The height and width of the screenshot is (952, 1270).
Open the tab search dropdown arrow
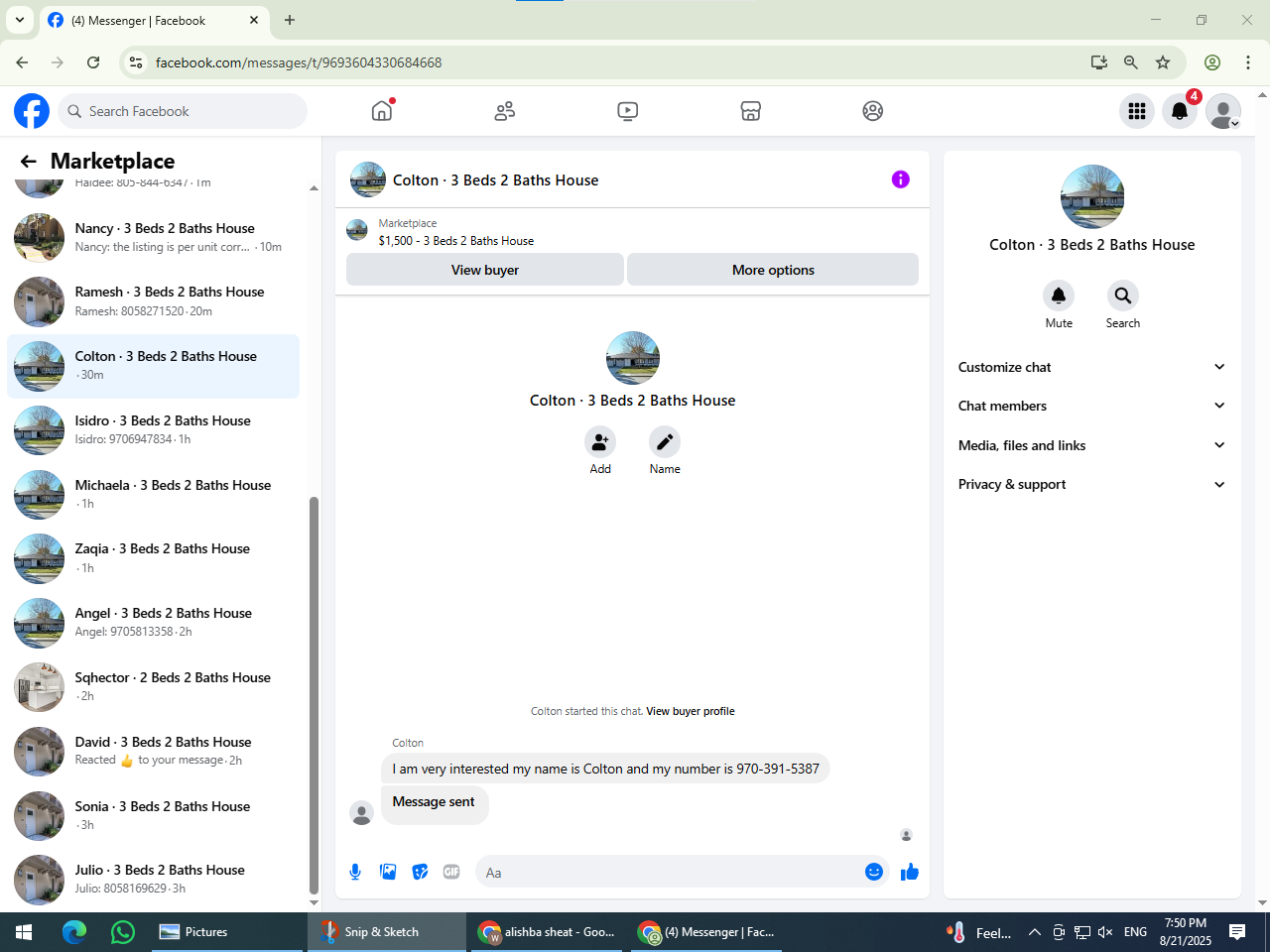[20, 20]
